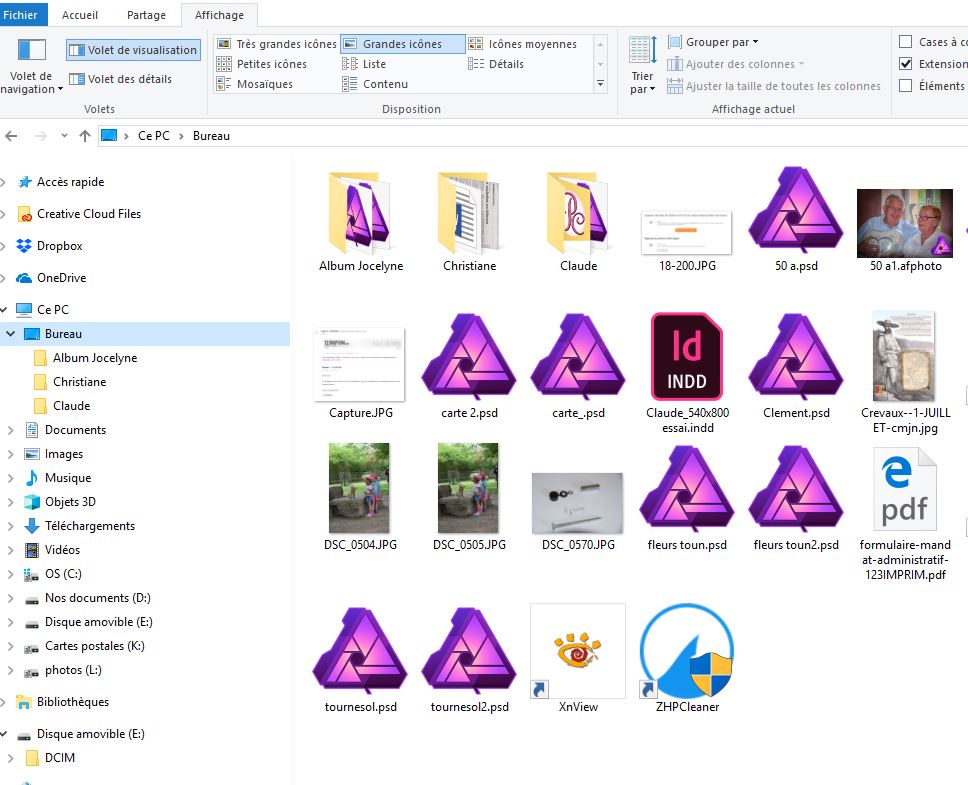This screenshot has width=968, height=785.
Task: Toggle the Éléments masqués checkbox
Action: 906,86
